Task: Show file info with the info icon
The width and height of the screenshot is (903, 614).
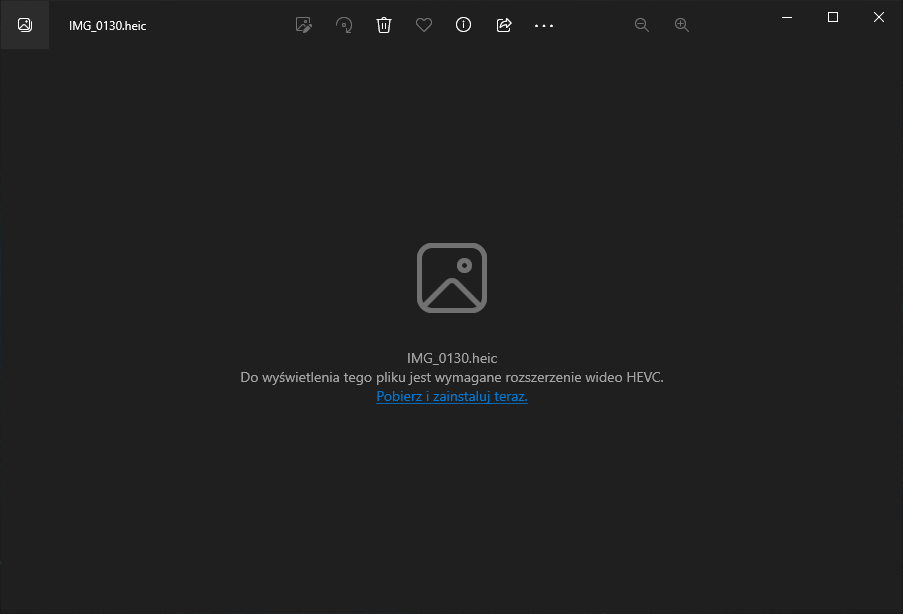Action: click(x=464, y=25)
